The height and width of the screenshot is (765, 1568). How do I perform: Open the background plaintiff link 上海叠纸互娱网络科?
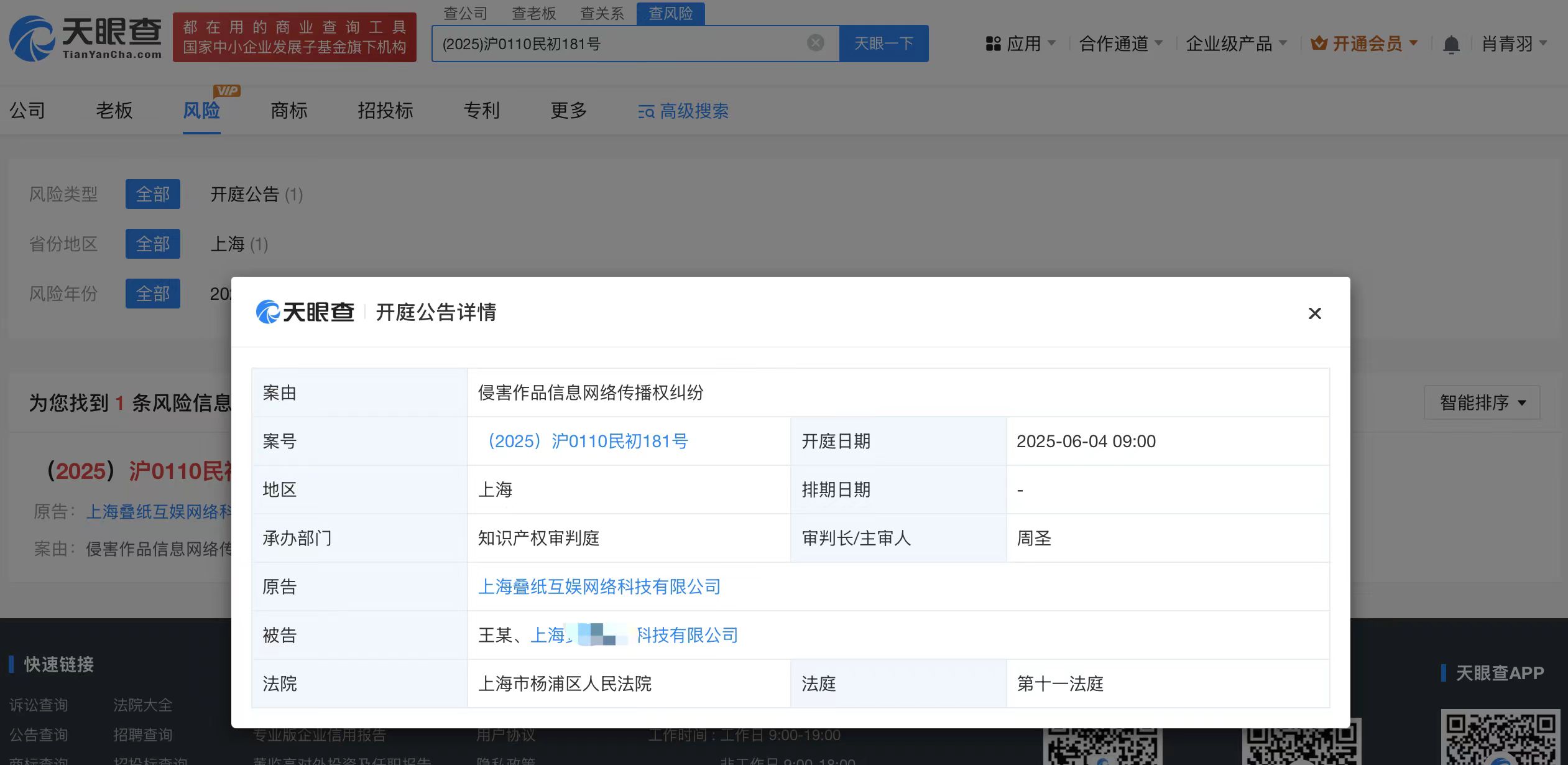tap(159, 511)
